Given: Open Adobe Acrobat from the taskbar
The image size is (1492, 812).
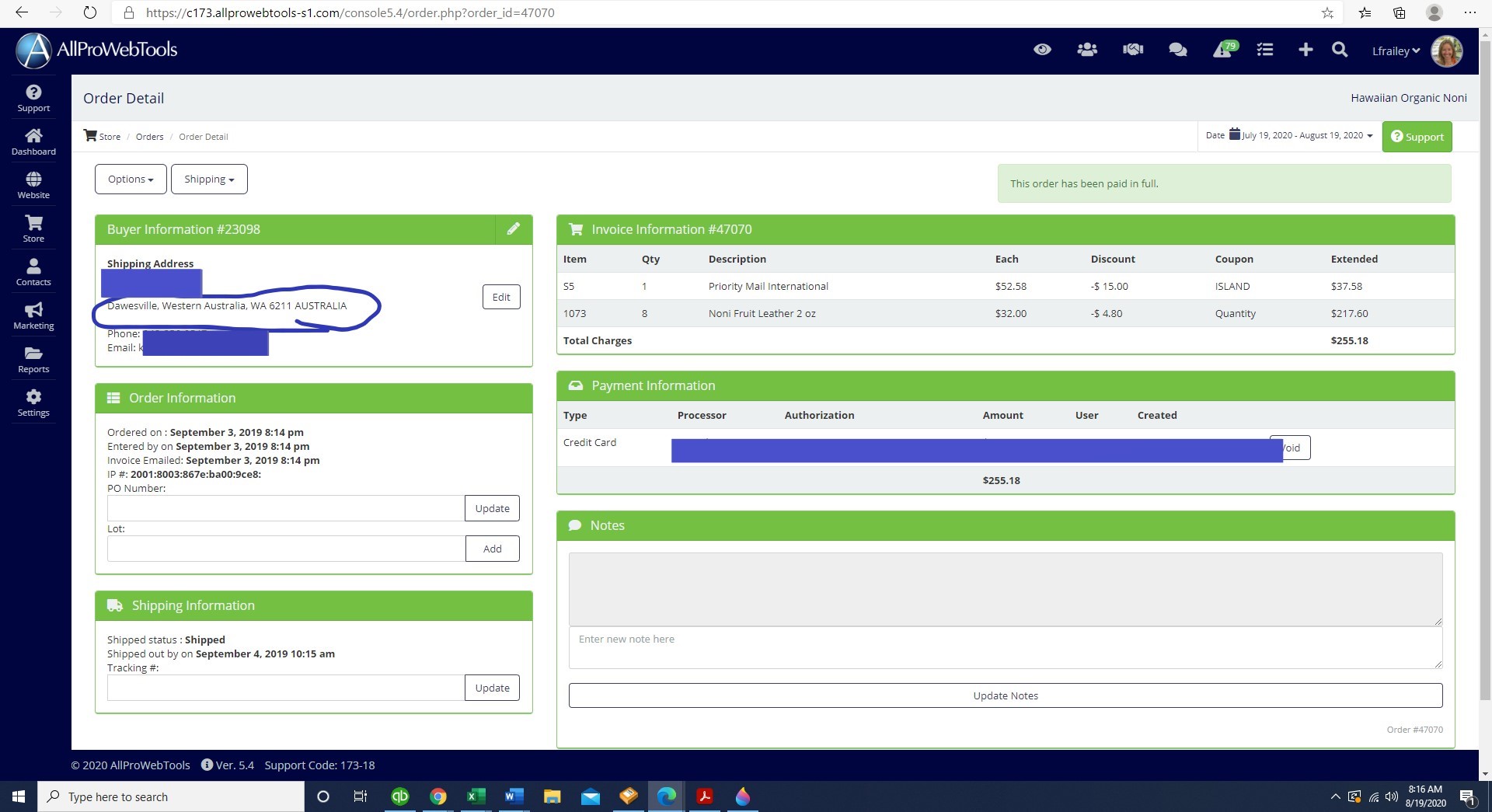Looking at the screenshot, I should [705, 796].
